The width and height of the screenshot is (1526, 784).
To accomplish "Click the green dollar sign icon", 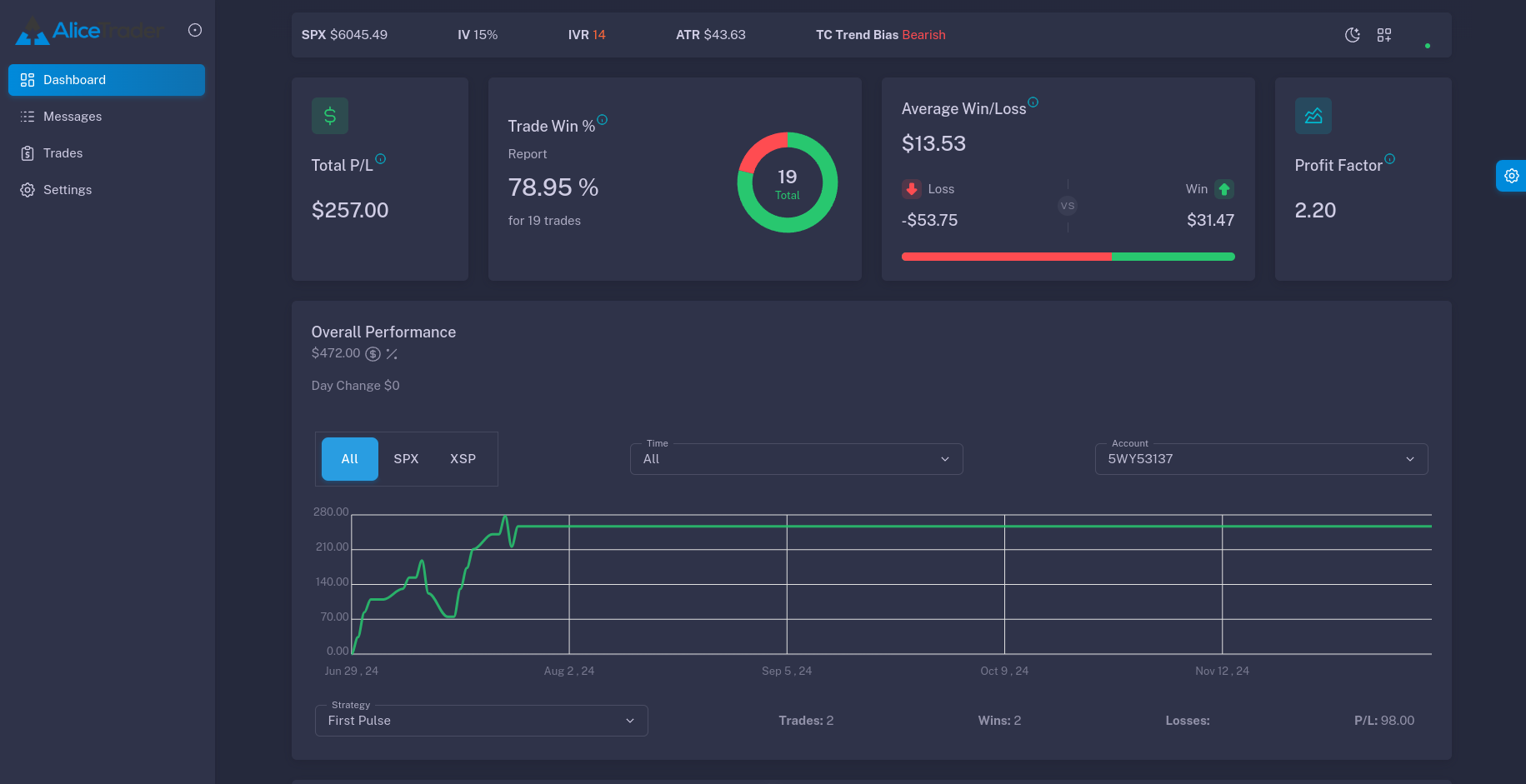I will tap(330, 116).
